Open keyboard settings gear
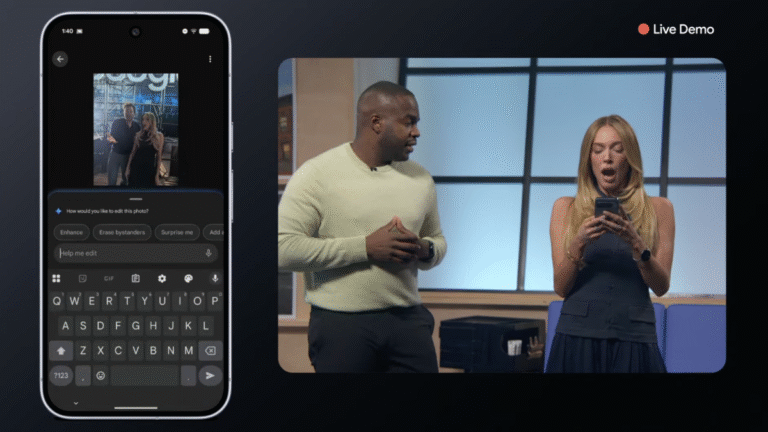768x432 pixels. tap(162, 279)
